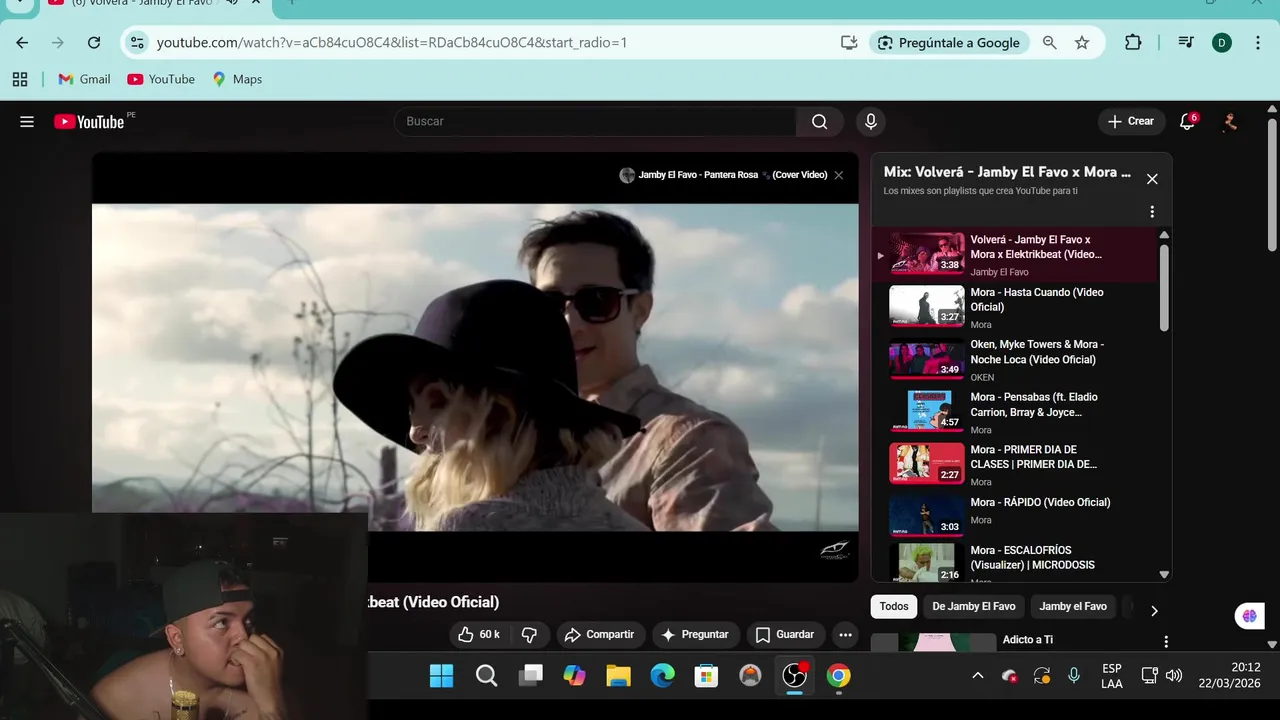The width and height of the screenshot is (1280, 720).
Task: Show more chips with the right chevron
Action: 1154,610
